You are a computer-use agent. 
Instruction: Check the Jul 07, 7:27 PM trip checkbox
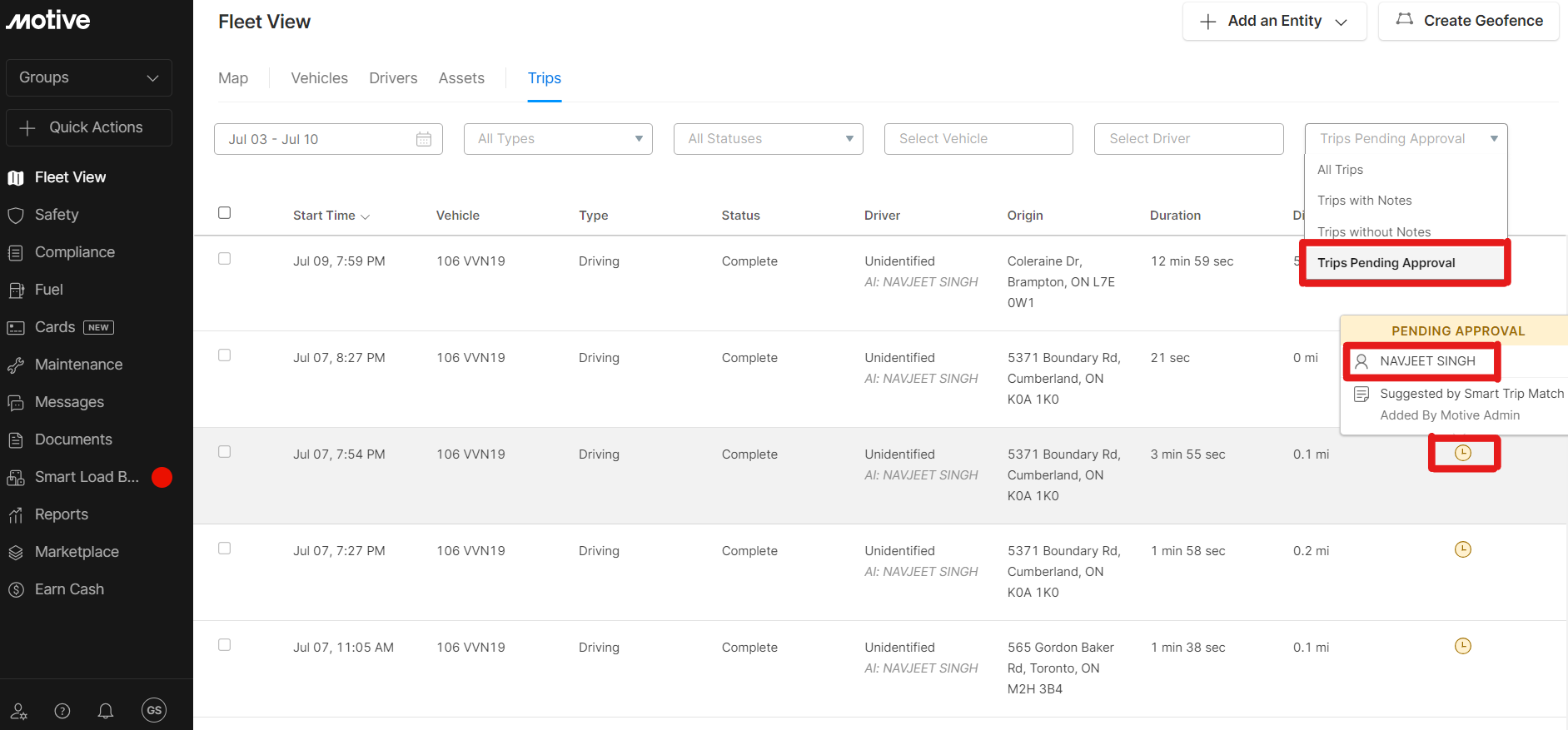pos(225,549)
